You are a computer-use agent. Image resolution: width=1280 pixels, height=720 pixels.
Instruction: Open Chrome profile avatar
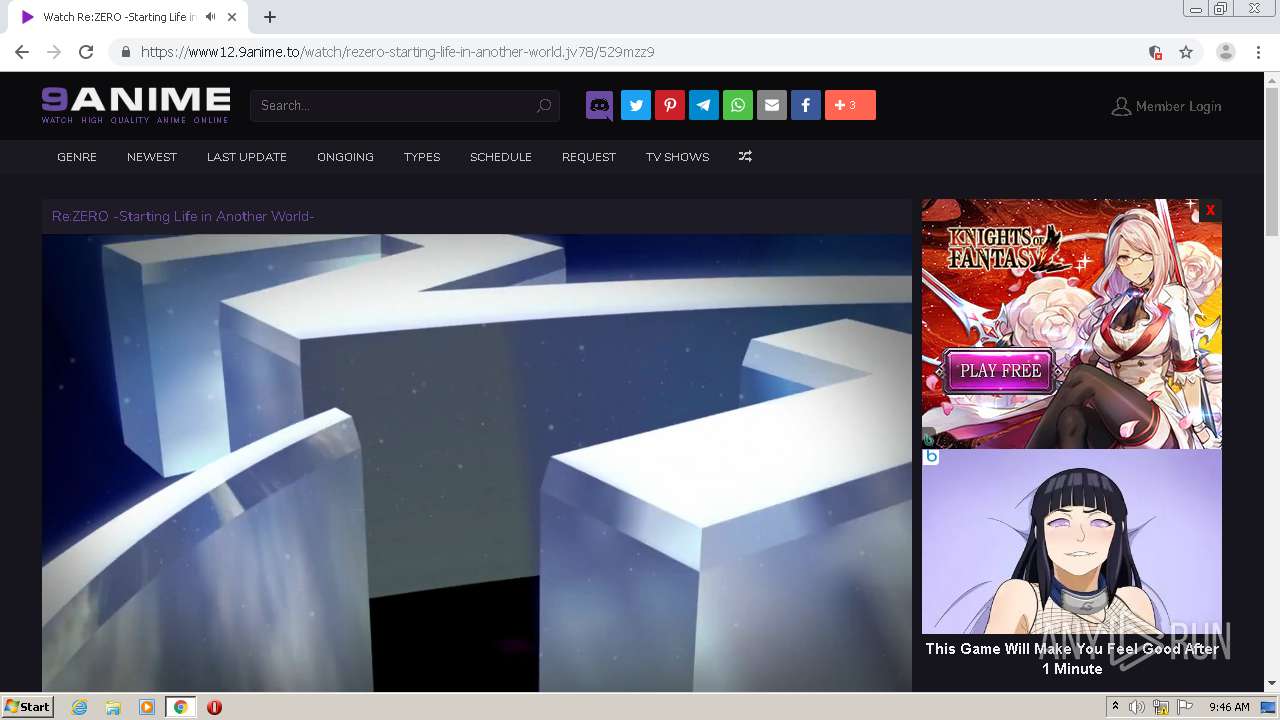pyautogui.click(x=1226, y=52)
